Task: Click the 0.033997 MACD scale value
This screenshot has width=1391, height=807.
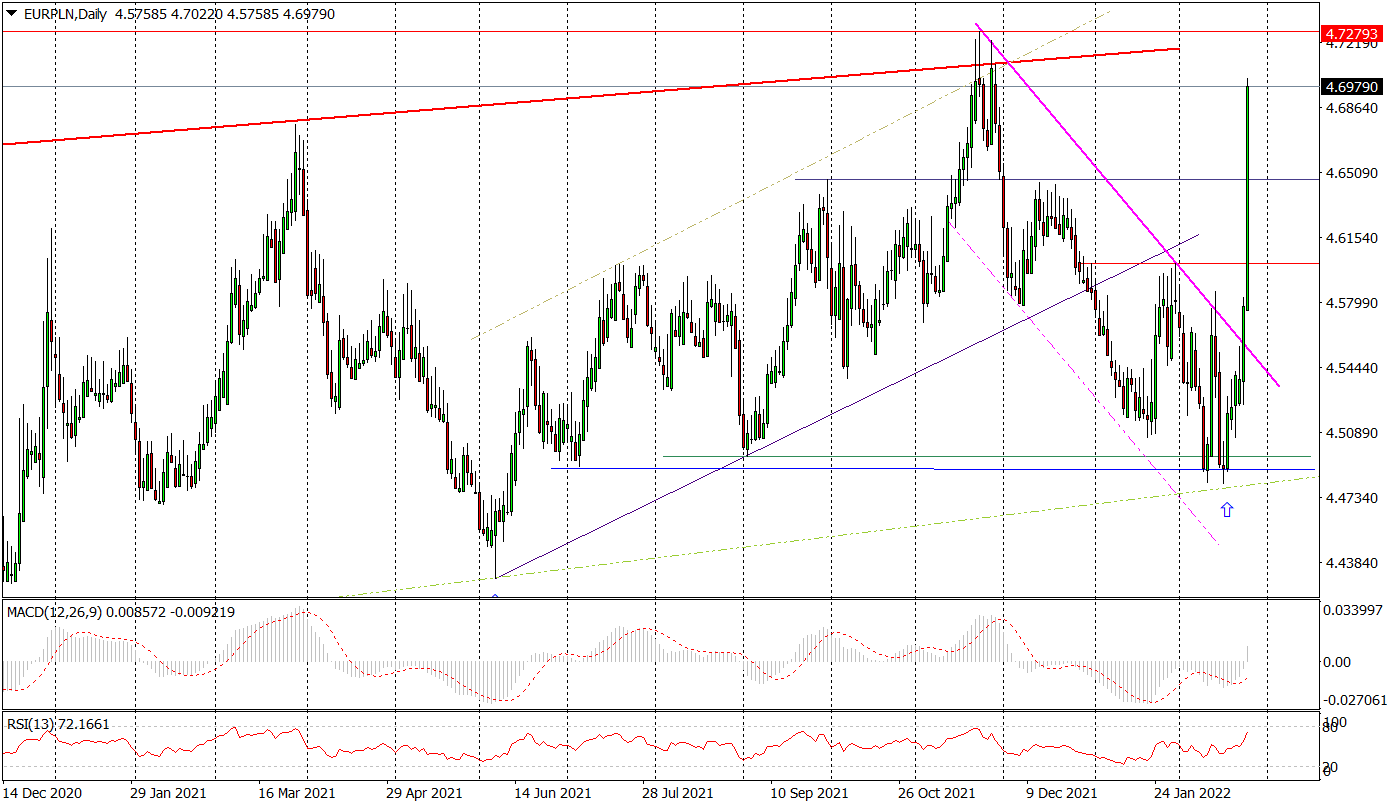Action: pyautogui.click(x=1352, y=609)
